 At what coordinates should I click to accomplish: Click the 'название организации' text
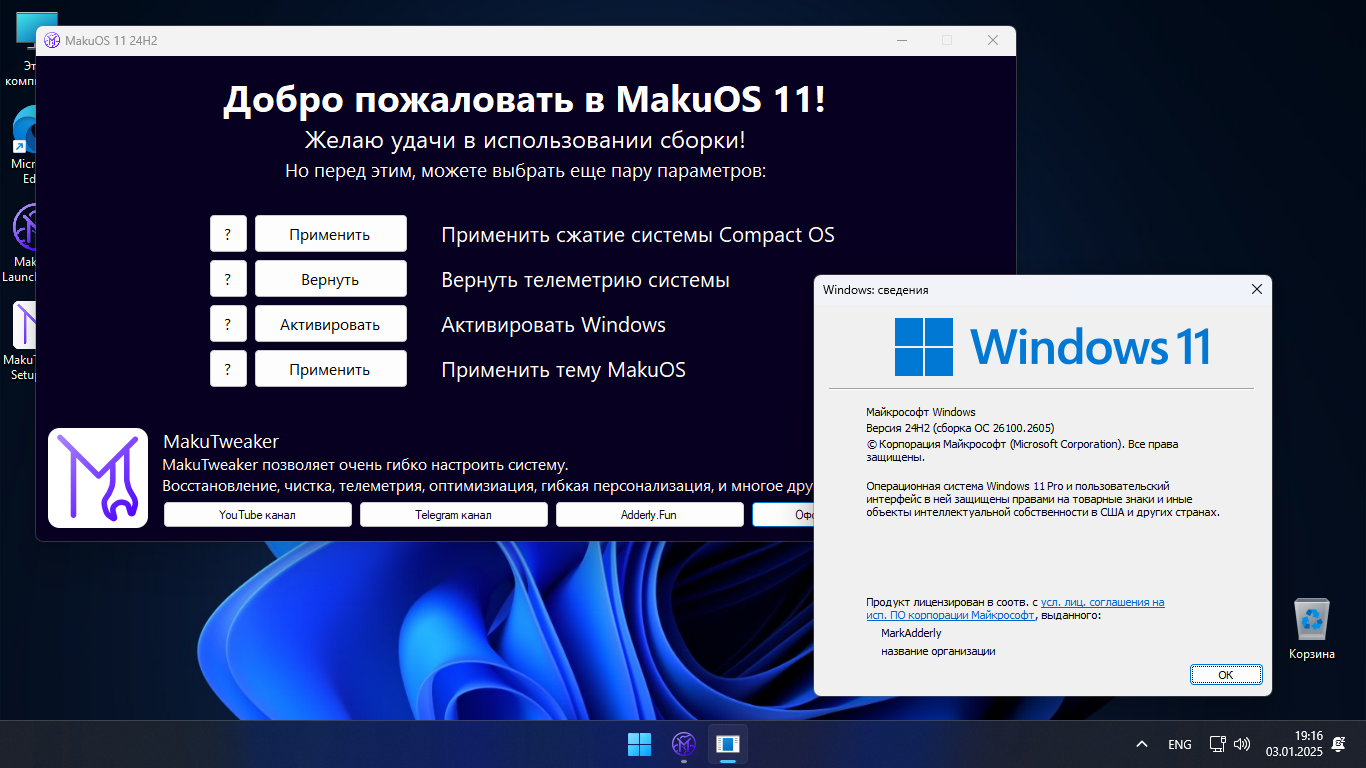click(x=938, y=651)
